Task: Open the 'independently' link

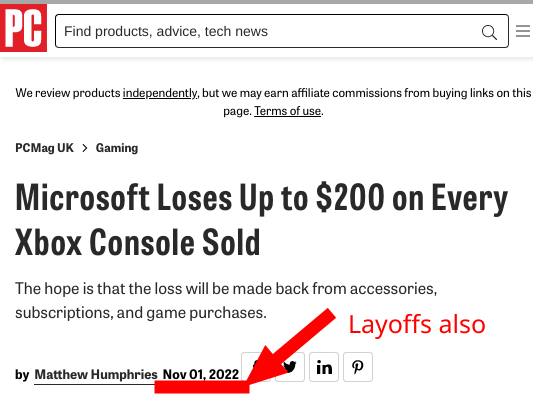Action: [160, 93]
